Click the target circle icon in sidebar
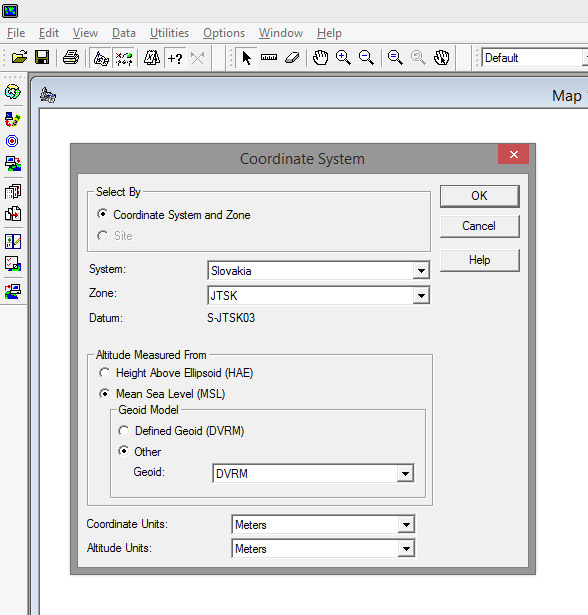The width and height of the screenshot is (588, 615). tap(12, 141)
